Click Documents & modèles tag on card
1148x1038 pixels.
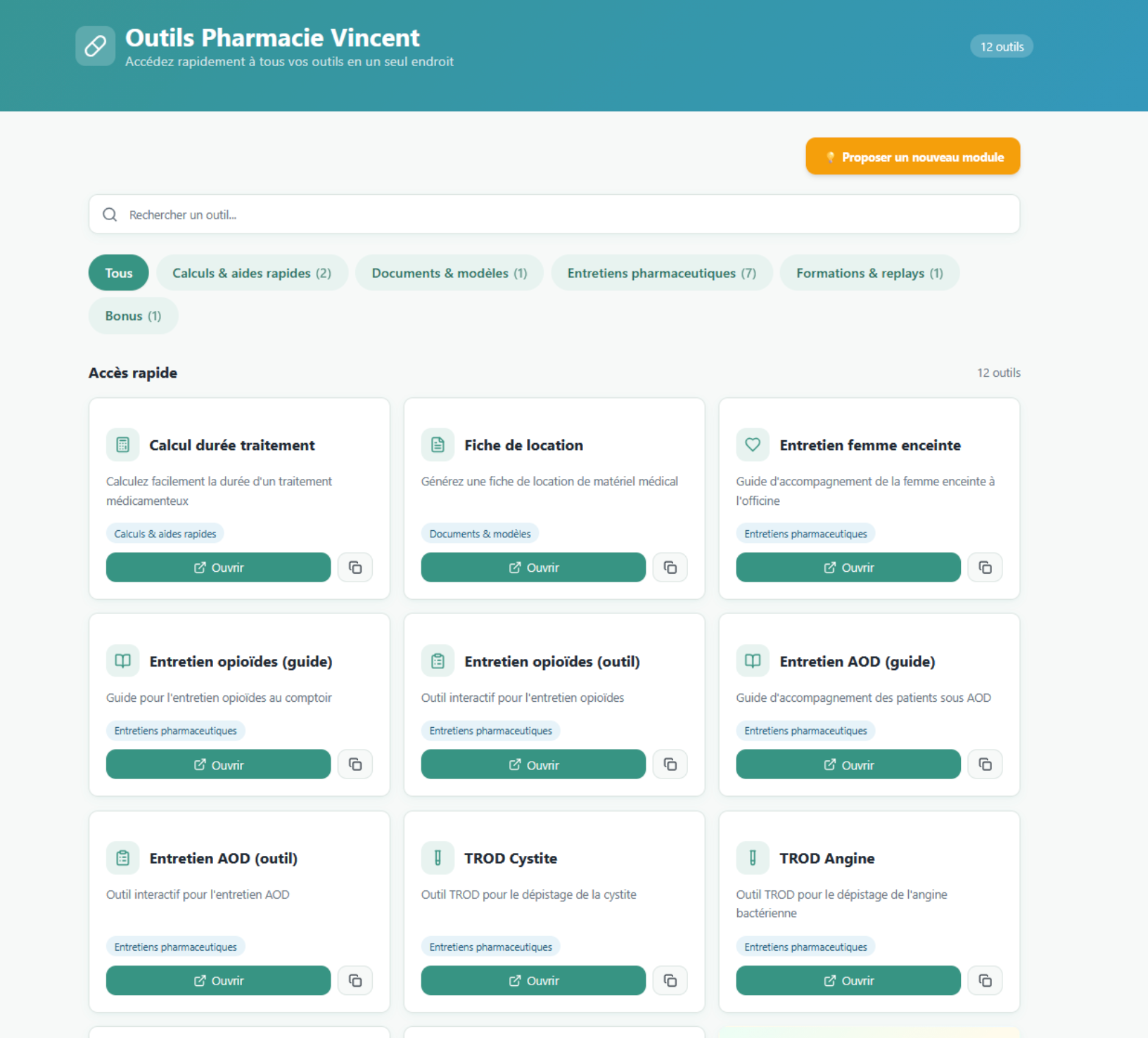pyautogui.click(x=480, y=534)
